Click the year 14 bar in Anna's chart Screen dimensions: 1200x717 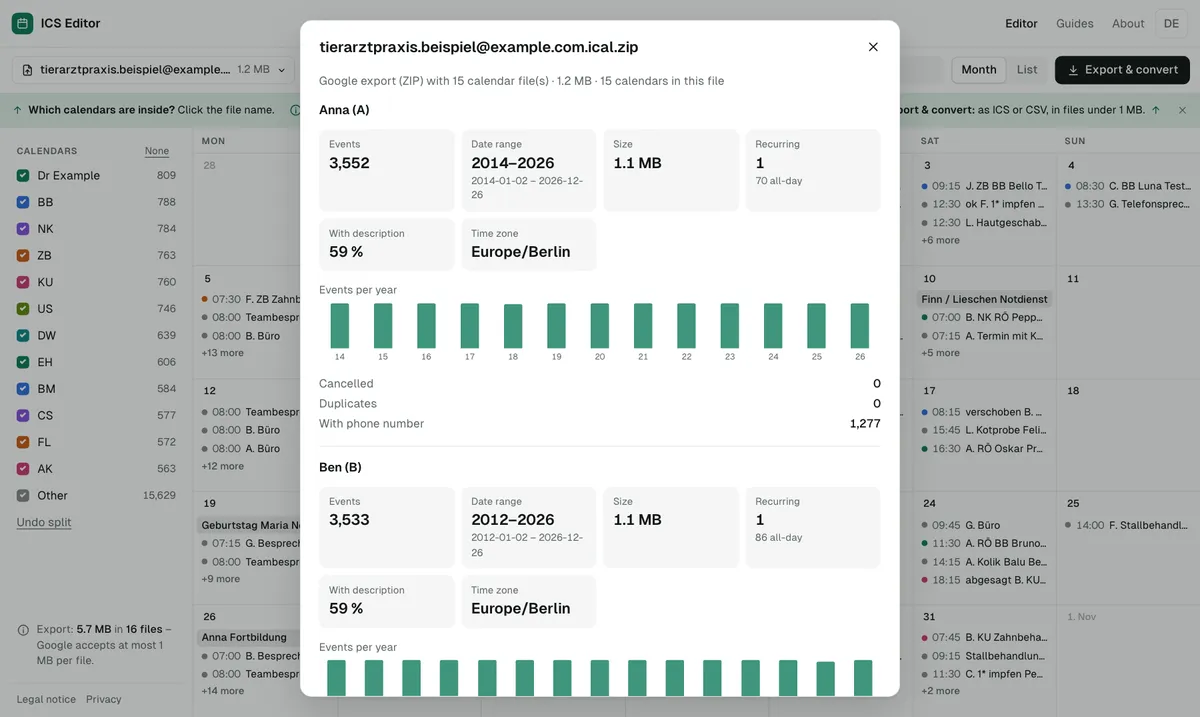(340, 326)
